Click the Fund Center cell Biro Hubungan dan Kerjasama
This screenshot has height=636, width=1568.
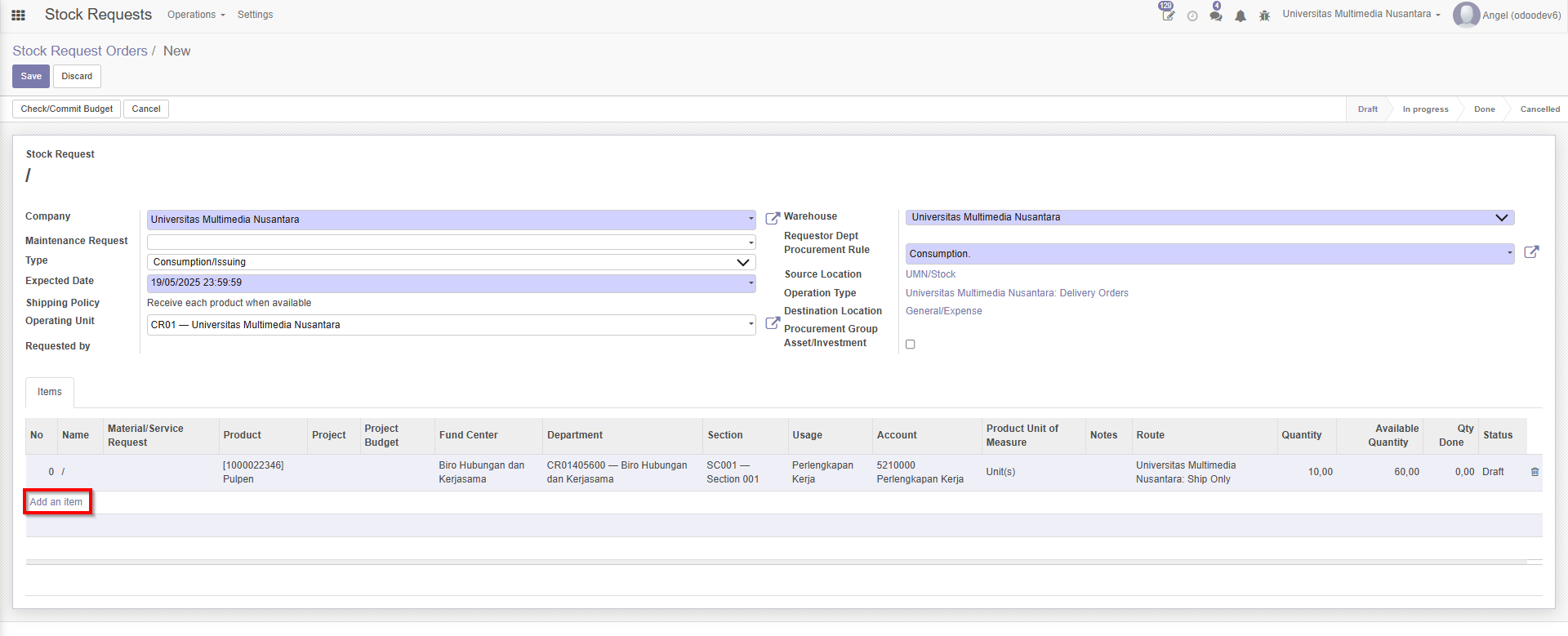(488, 472)
